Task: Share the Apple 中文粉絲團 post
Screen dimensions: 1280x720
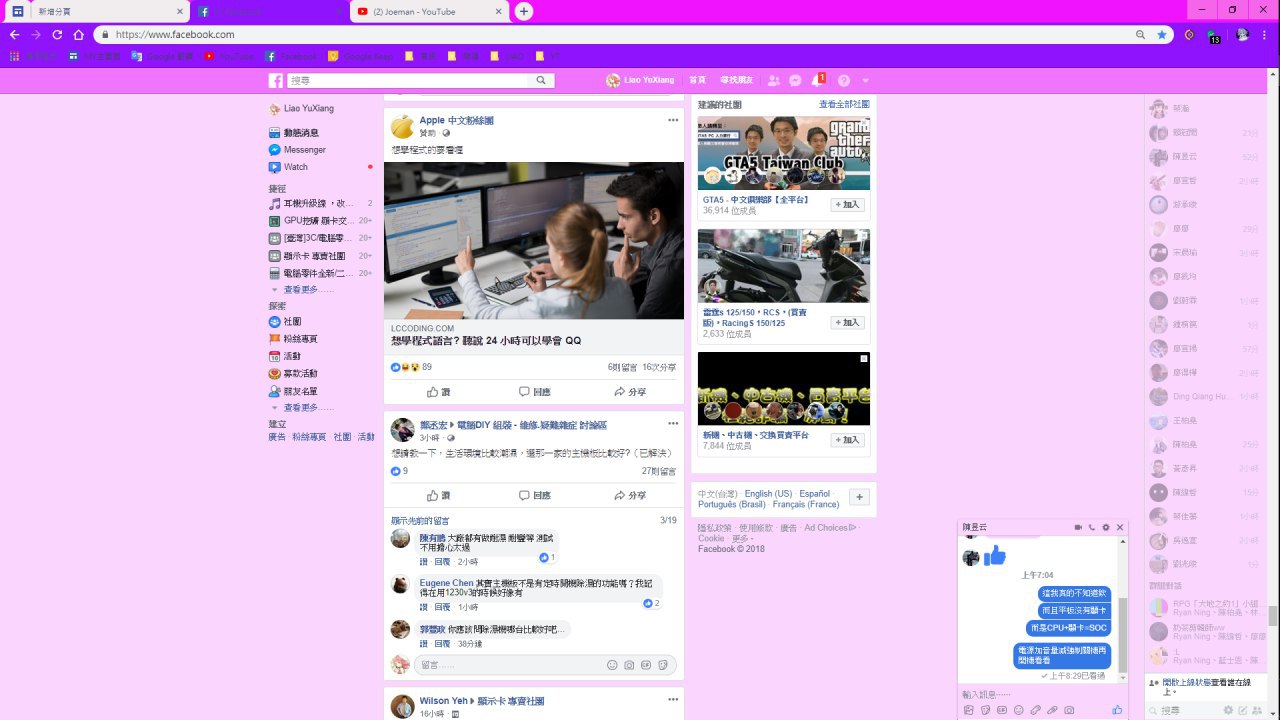Action: [x=630, y=392]
